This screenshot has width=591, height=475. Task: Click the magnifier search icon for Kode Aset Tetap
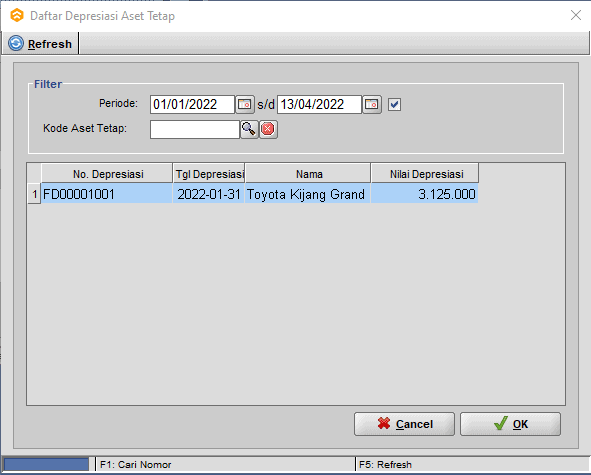249,129
